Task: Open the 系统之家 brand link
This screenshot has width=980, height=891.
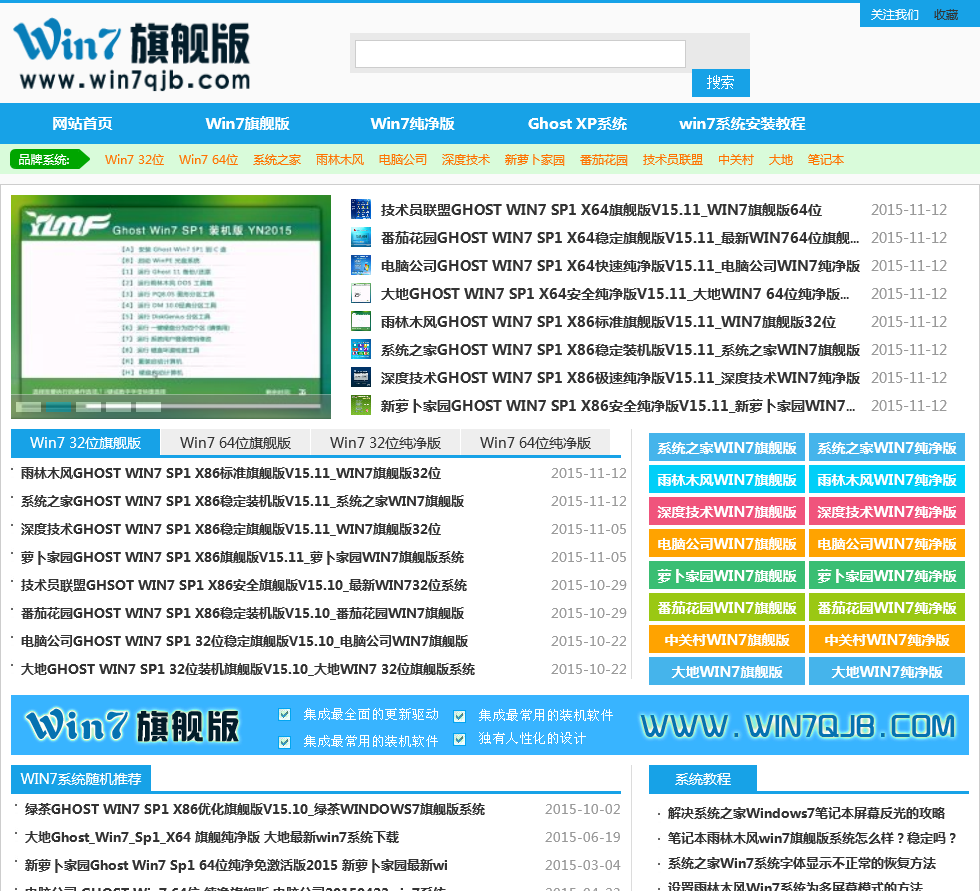Action: 277,159
